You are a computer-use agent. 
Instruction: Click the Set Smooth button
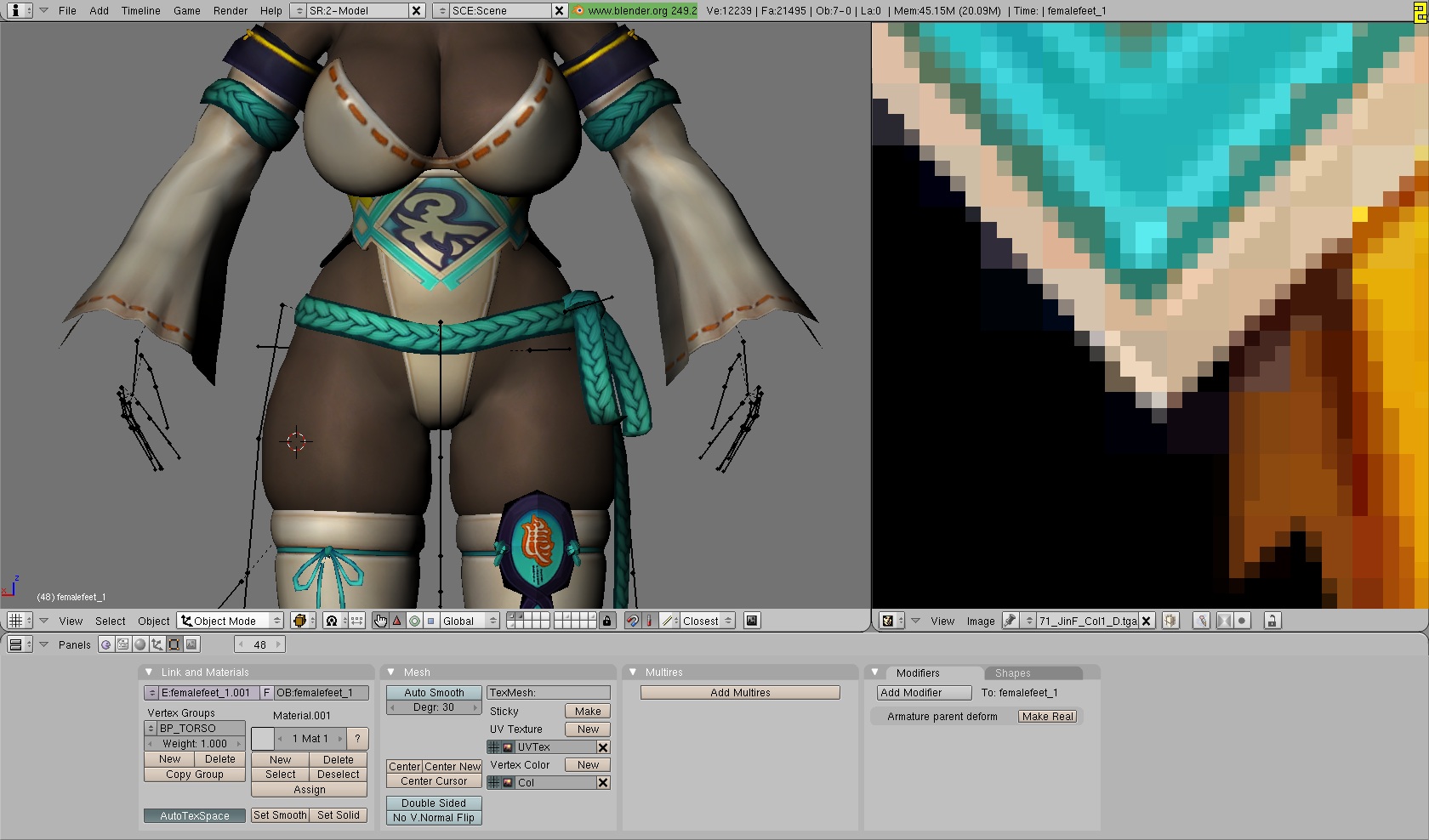(x=280, y=814)
